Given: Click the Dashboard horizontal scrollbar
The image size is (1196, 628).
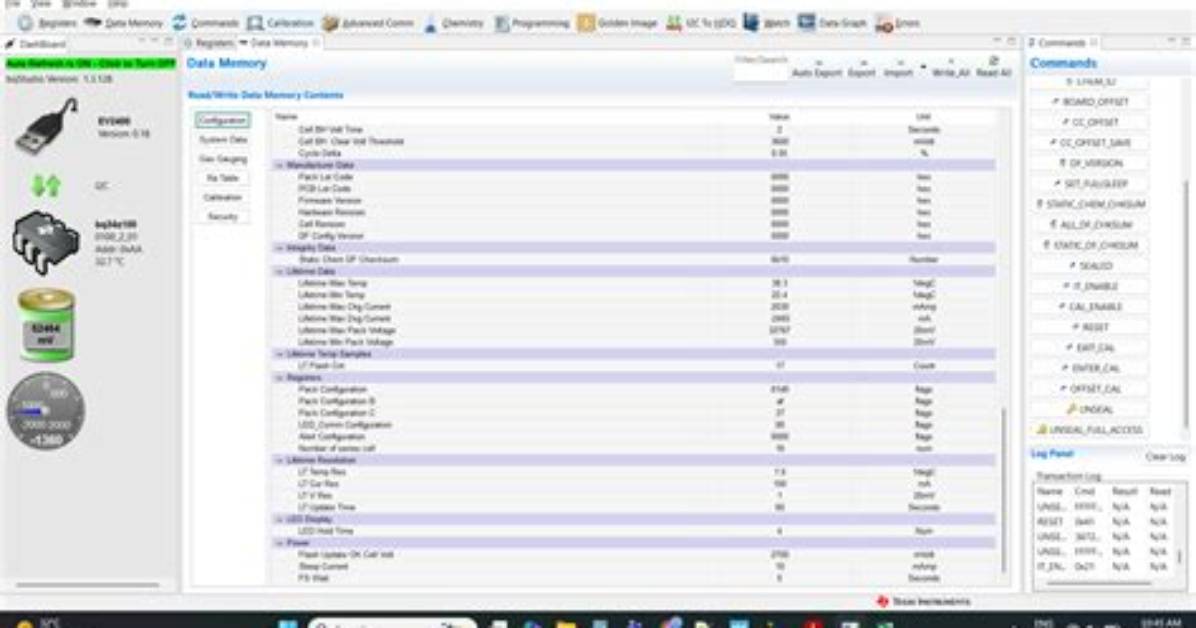Looking at the screenshot, I should 88,585.
